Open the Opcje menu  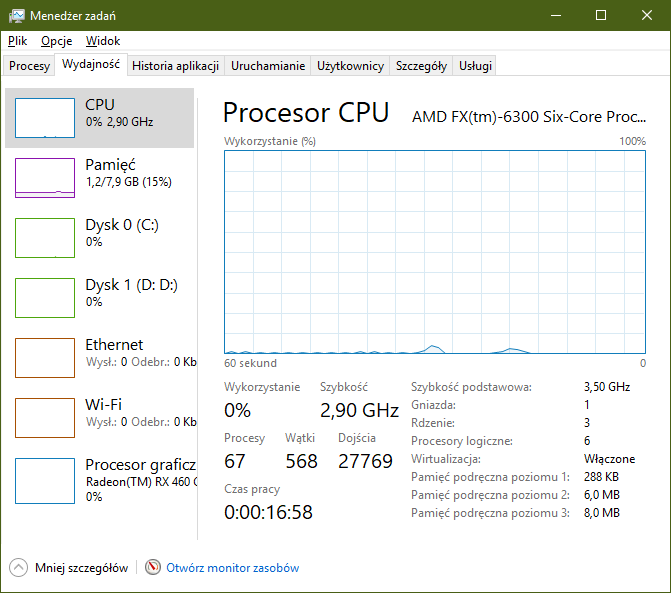56,41
